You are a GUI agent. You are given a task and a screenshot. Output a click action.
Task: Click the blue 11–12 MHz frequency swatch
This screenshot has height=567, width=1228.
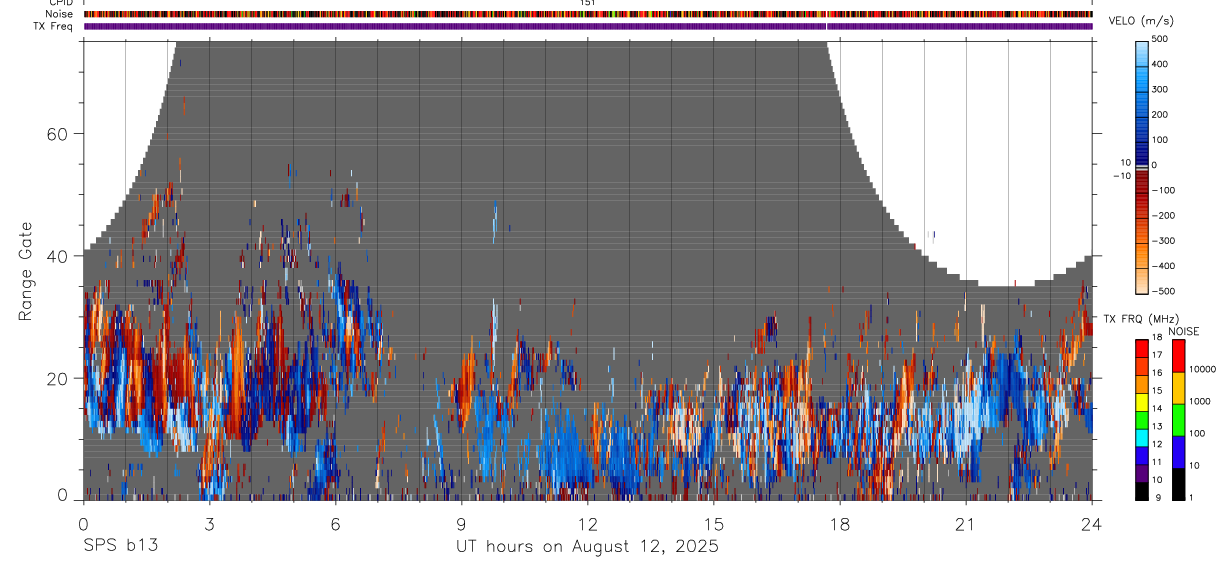click(1142, 455)
